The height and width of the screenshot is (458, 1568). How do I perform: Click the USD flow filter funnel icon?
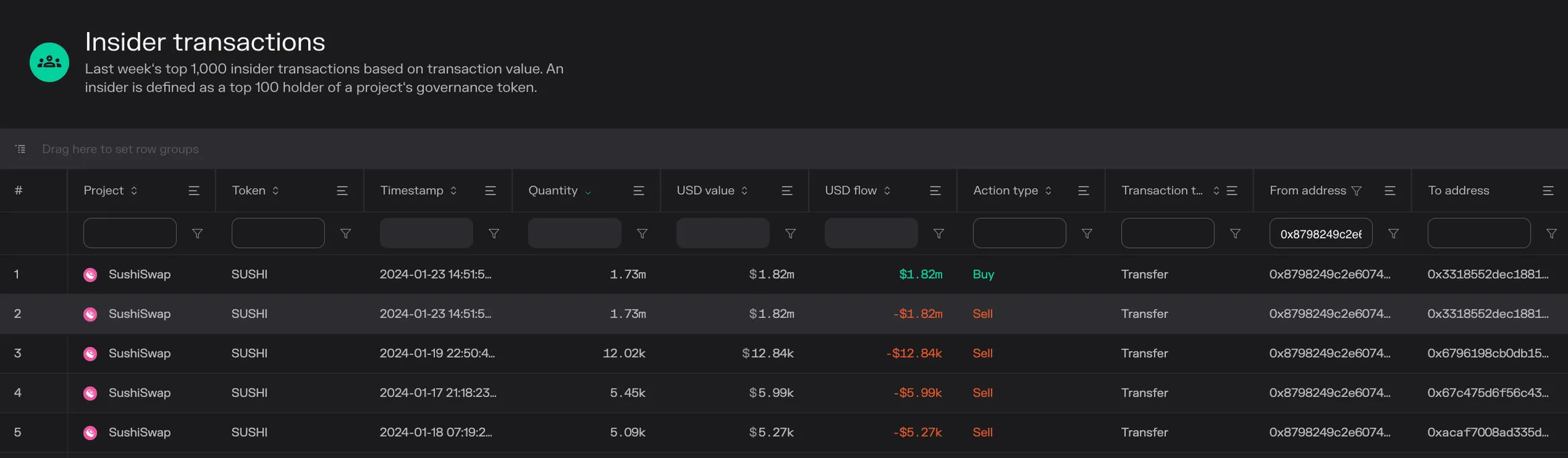point(939,234)
